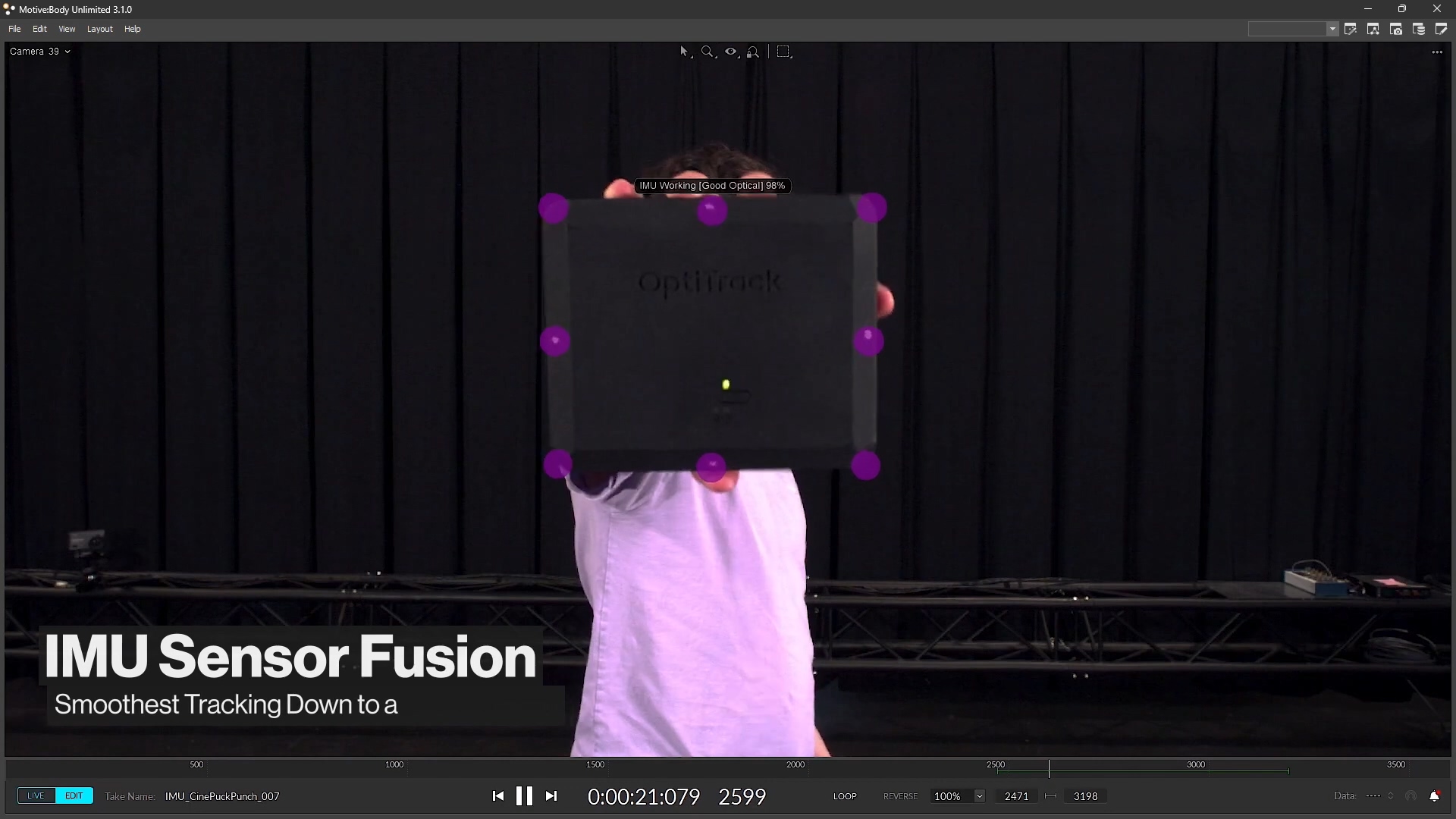Expand the 100% playback speed dropdown
Screen dimensions: 1456x819
979,796
